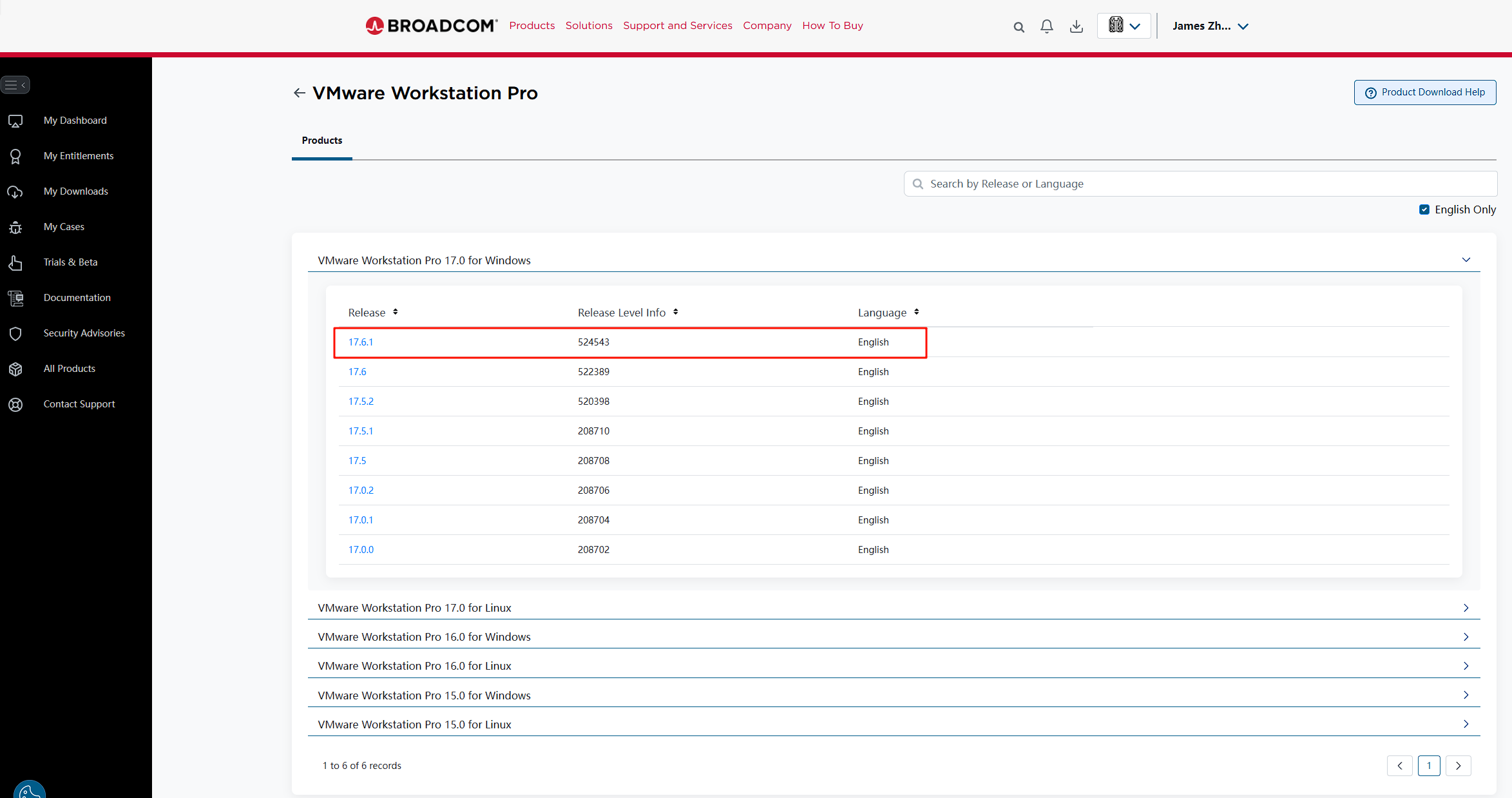The height and width of the screenshot is (798, 1512).
Task: Open the notifications bell icon
Action: click(x=1047, y=26)
